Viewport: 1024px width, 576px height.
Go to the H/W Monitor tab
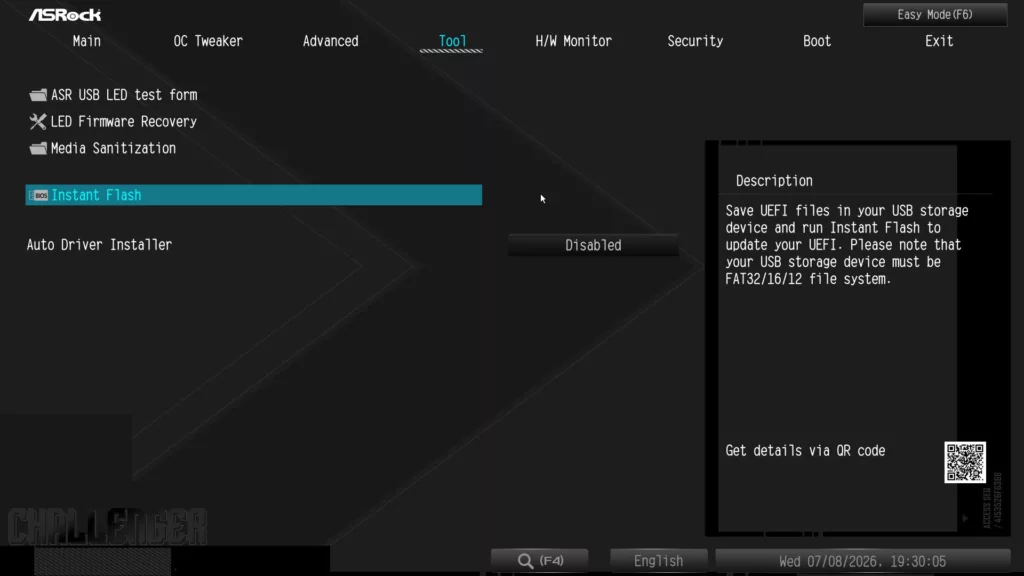pos(573,41)
